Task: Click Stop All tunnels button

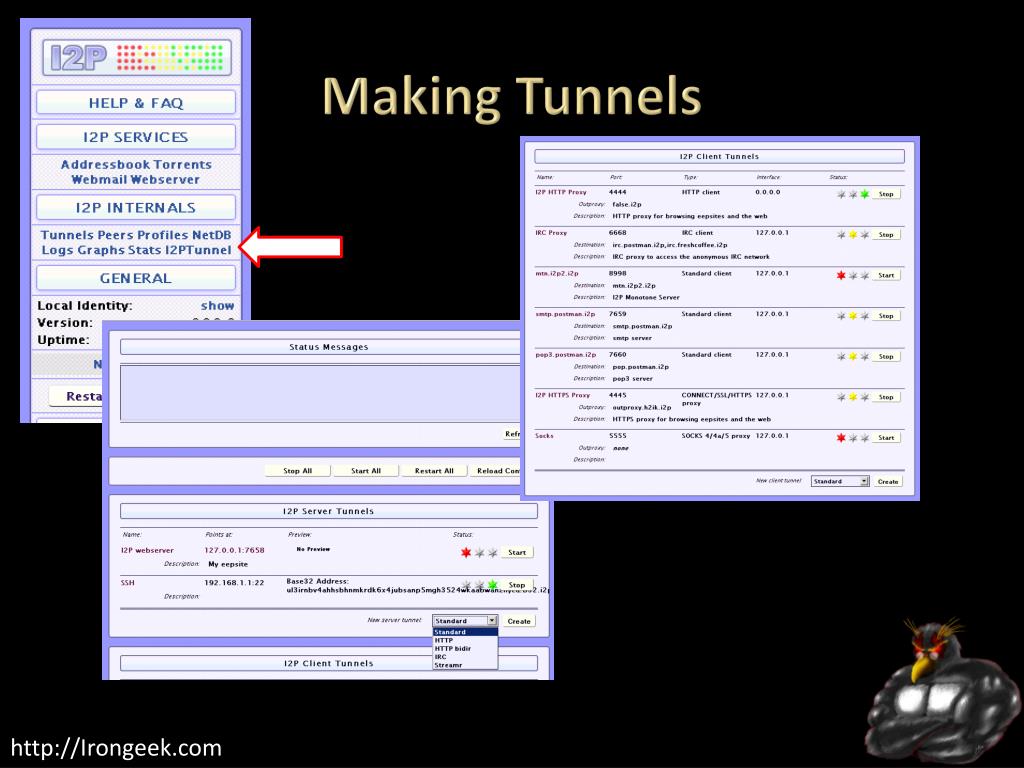Action: (x=298, y=471)
